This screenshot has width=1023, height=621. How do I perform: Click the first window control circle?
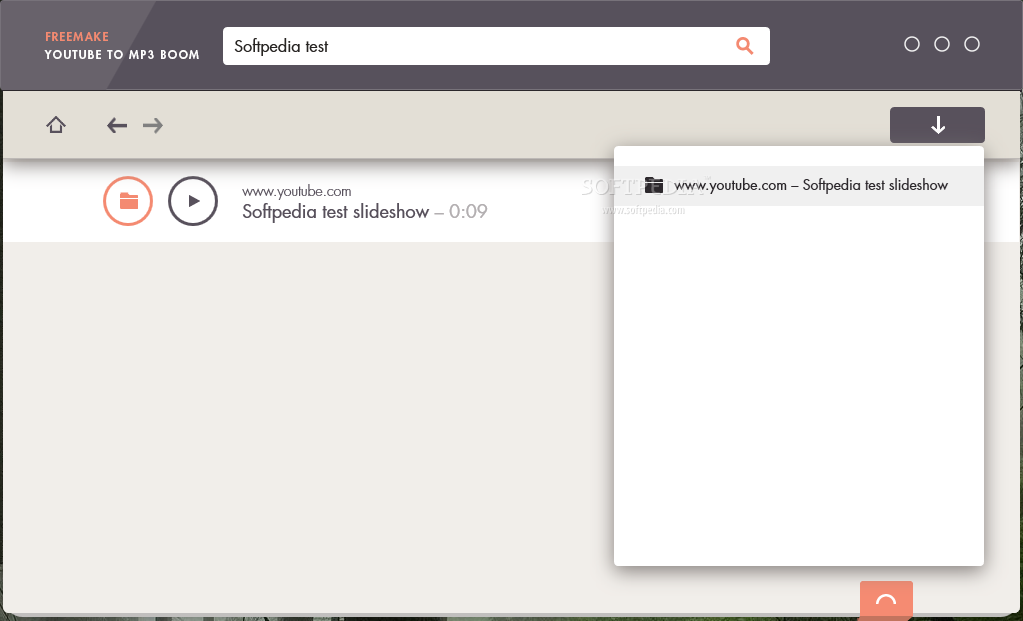[912, 44]
